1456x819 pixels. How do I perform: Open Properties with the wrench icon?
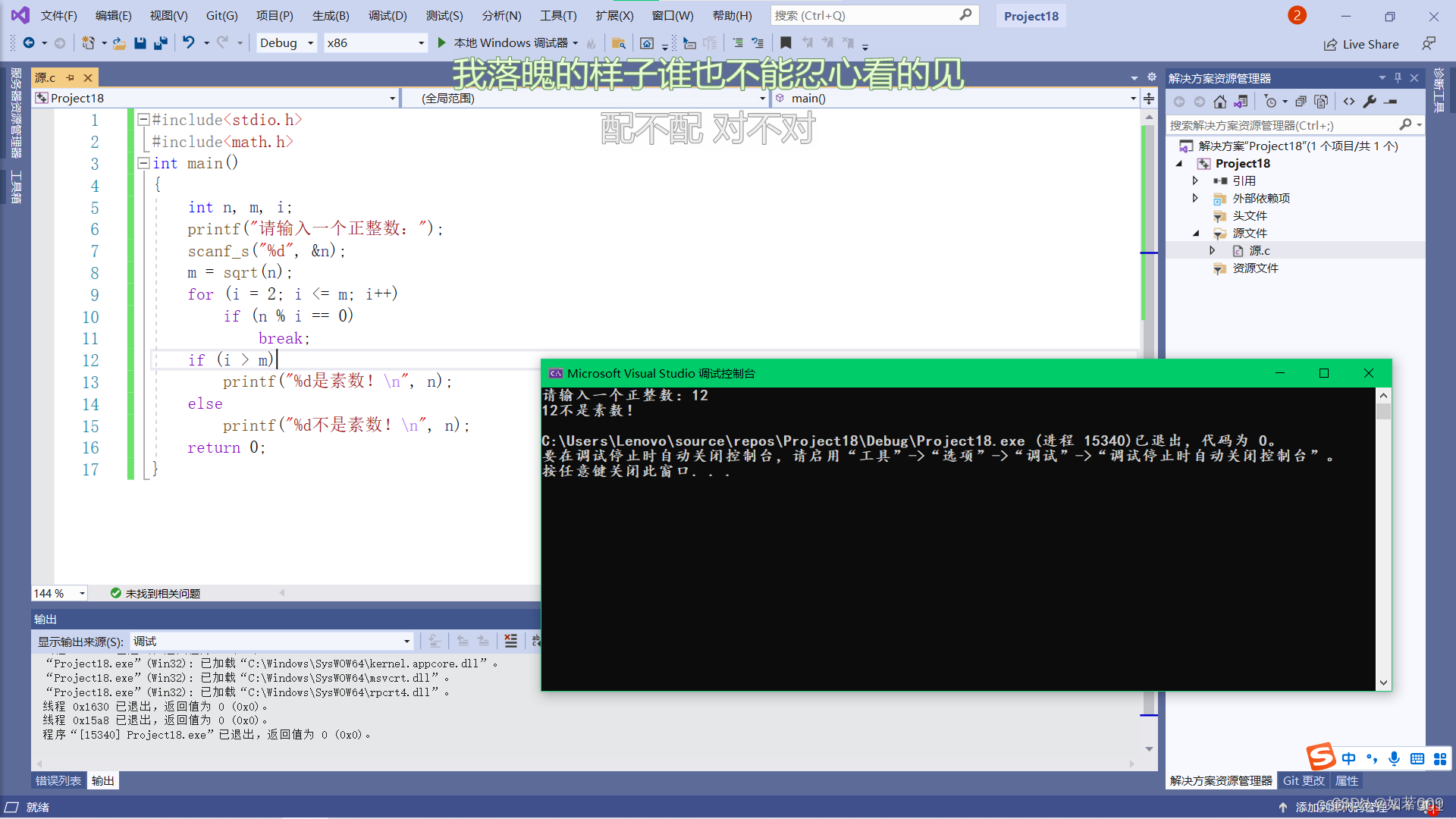click(x=1370, y=102)
